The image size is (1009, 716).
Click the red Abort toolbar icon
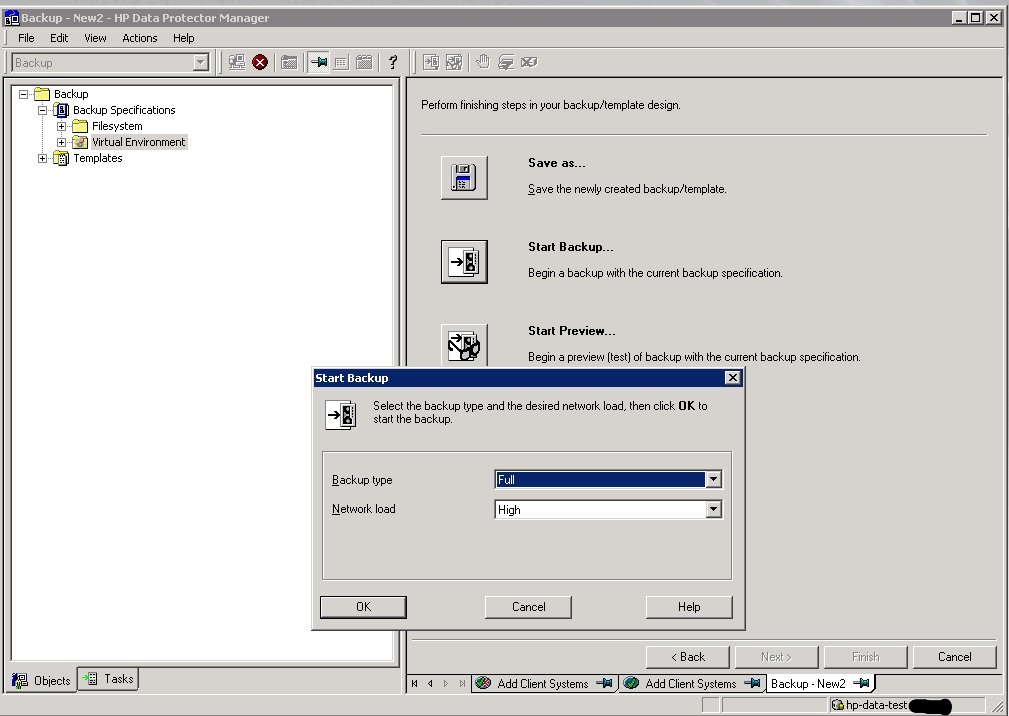point(260,61)
